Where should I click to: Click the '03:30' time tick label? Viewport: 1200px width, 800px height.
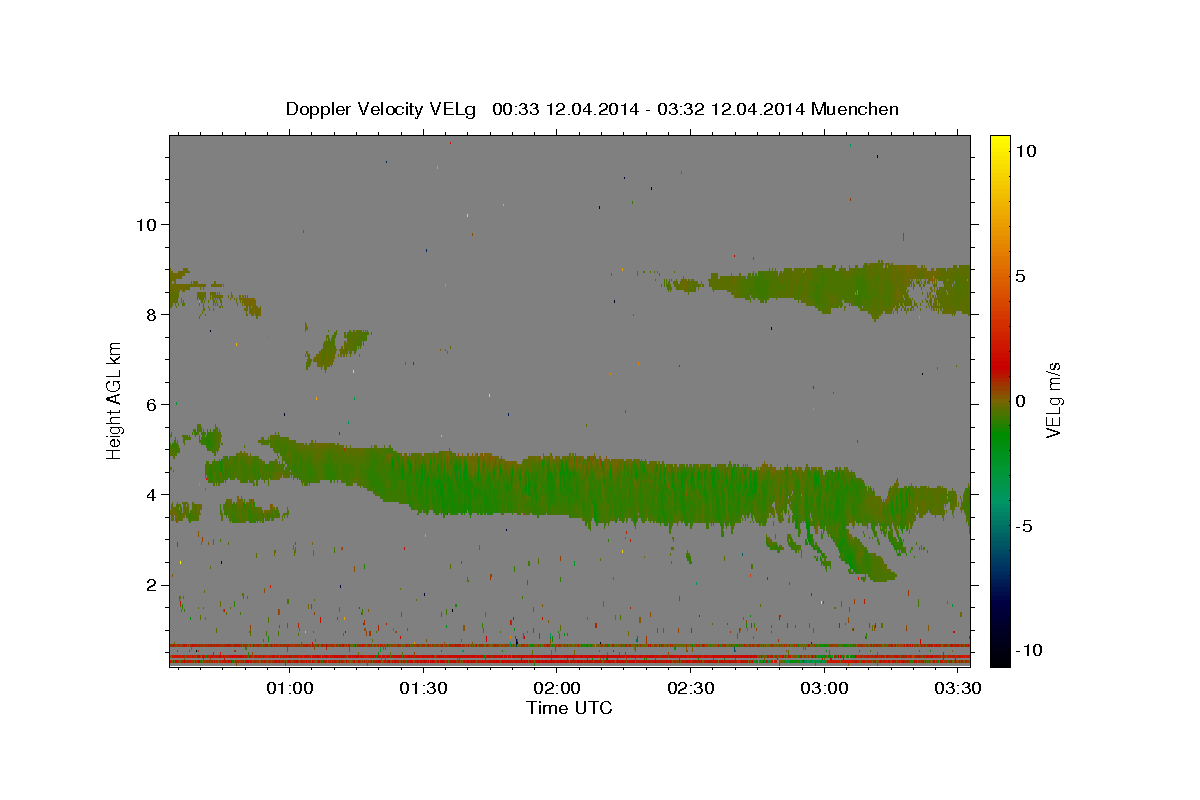(957, 689)
